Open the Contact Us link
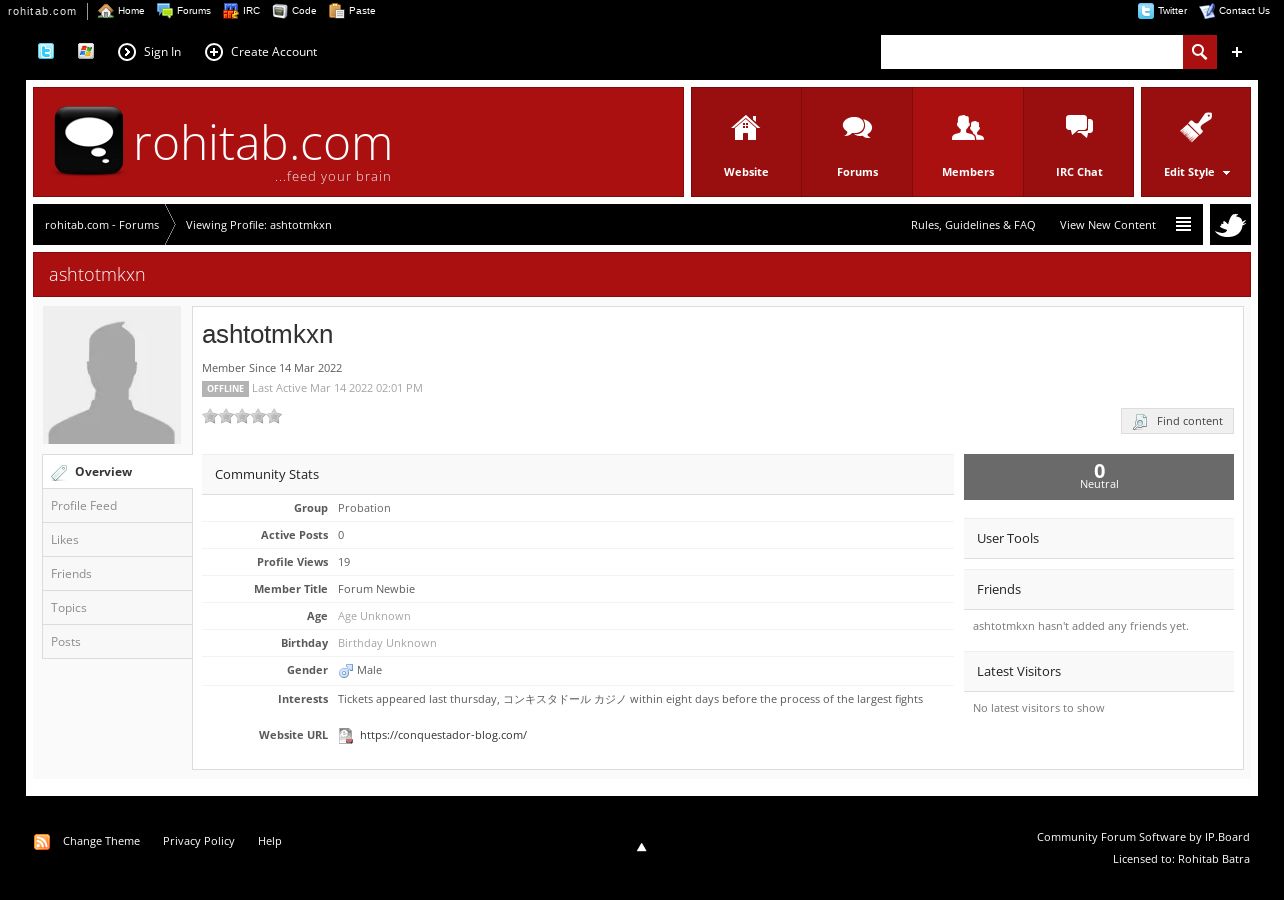This screenshot has width=1284, height=900. (1235, 11)
